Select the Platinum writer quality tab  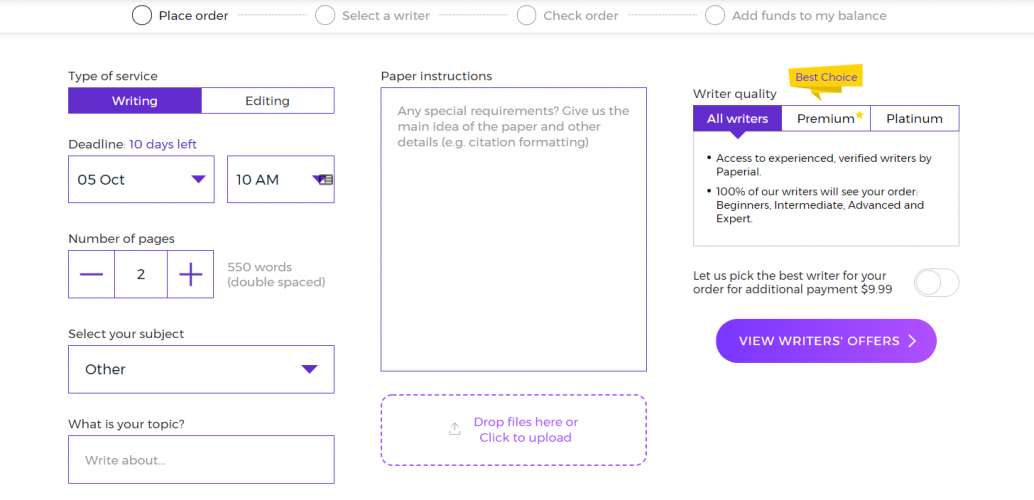tap(914, 119)
